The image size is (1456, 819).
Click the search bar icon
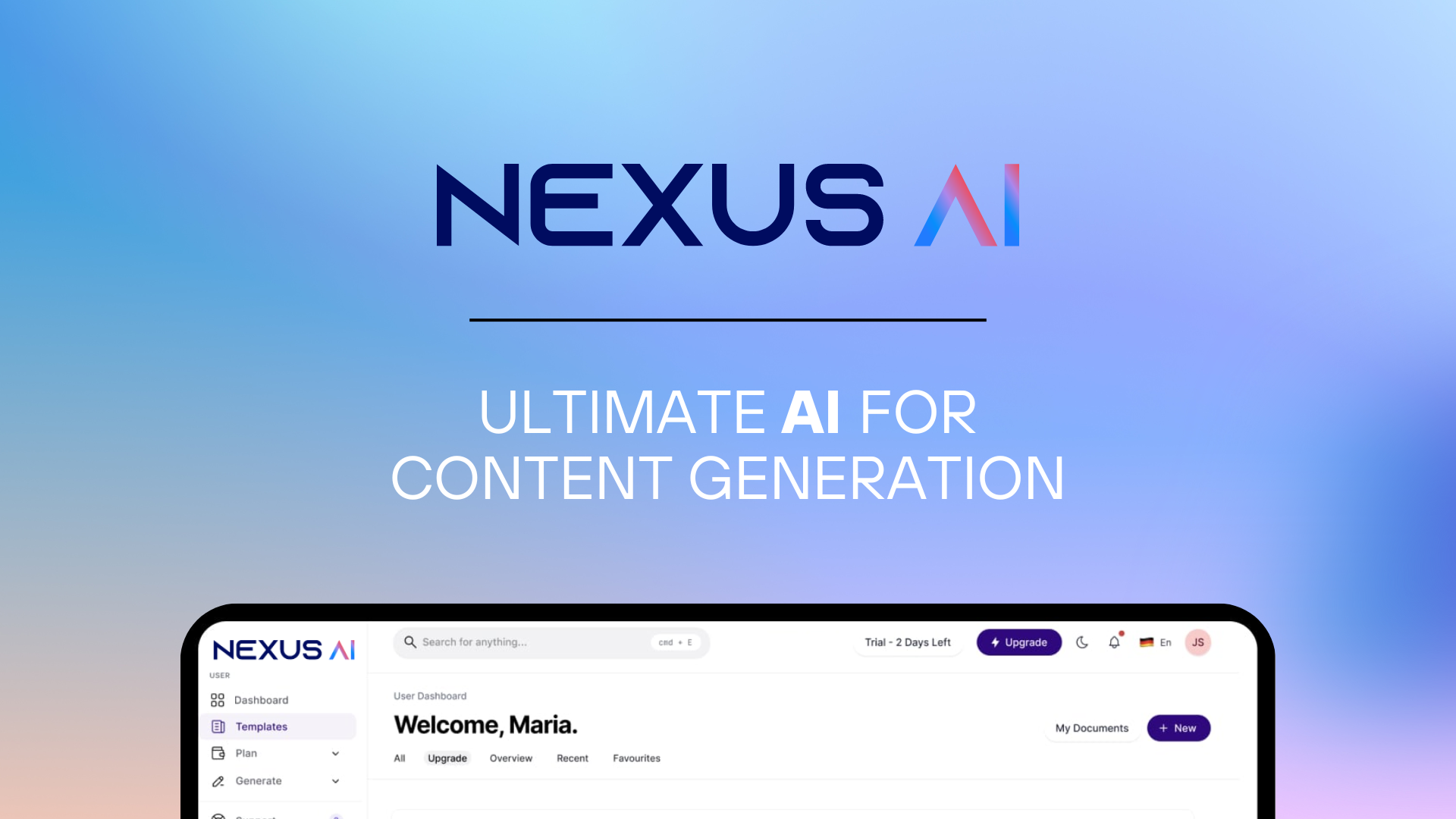412,642
